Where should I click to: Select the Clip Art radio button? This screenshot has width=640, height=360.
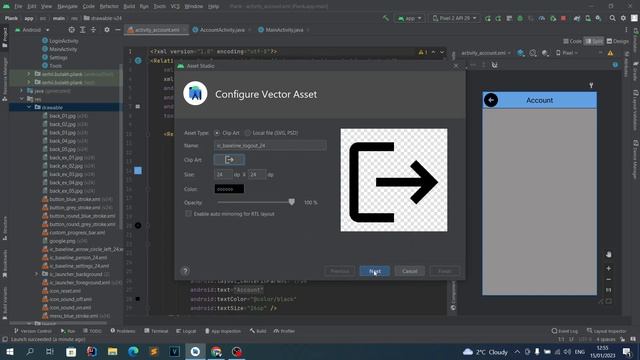tap(217, 133)
